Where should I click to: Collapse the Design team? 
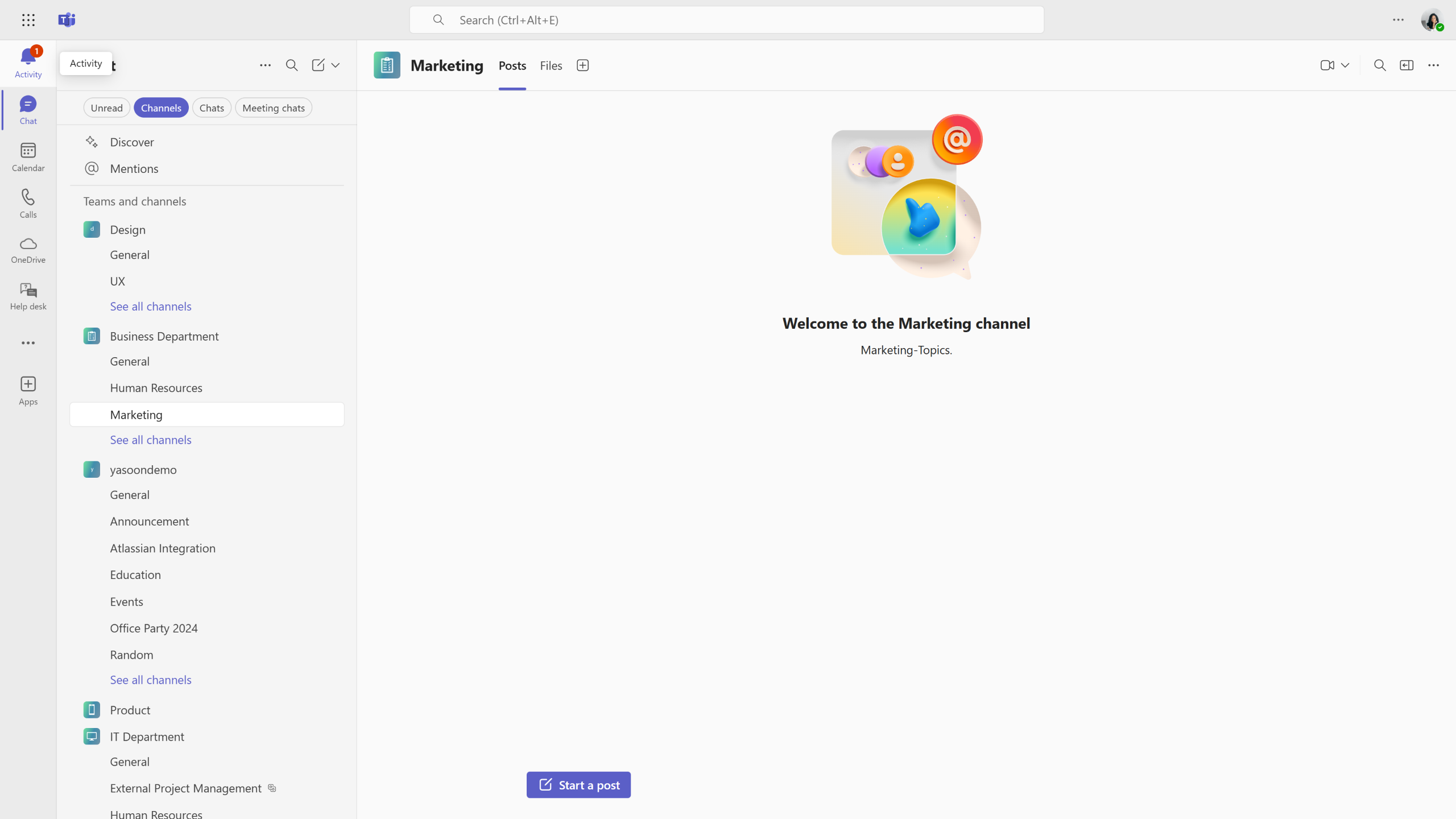point(128,230)
